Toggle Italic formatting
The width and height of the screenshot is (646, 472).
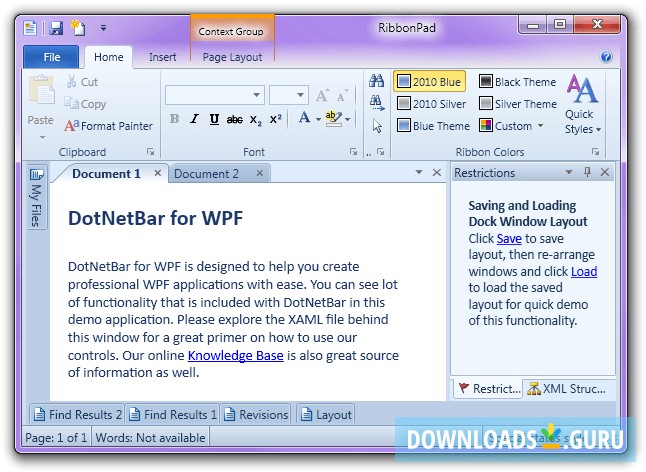coord(194,119)
